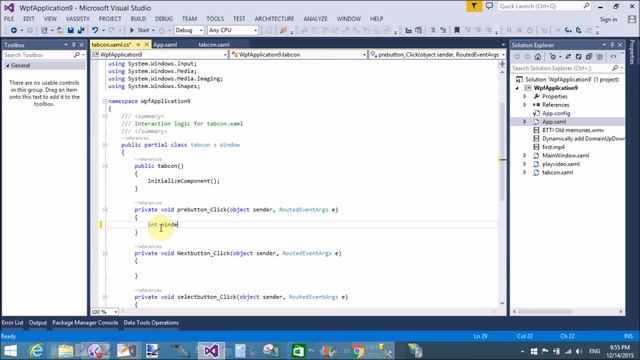Screen dimensions: 640x360
Task: Collapse the General group in Toolbox
Action: point(8,65)
